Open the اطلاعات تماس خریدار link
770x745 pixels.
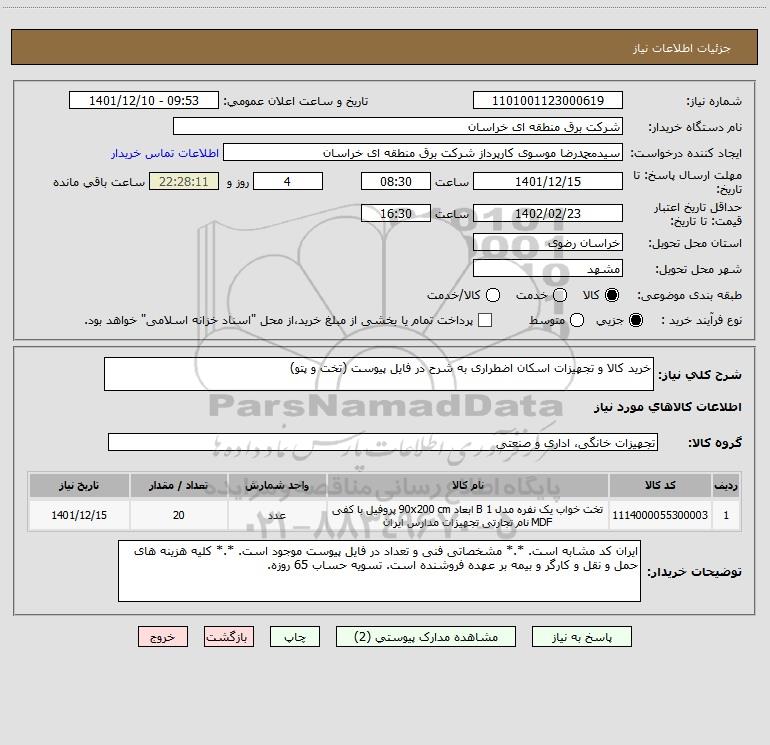pyautogui.click(x=165, y=153)
